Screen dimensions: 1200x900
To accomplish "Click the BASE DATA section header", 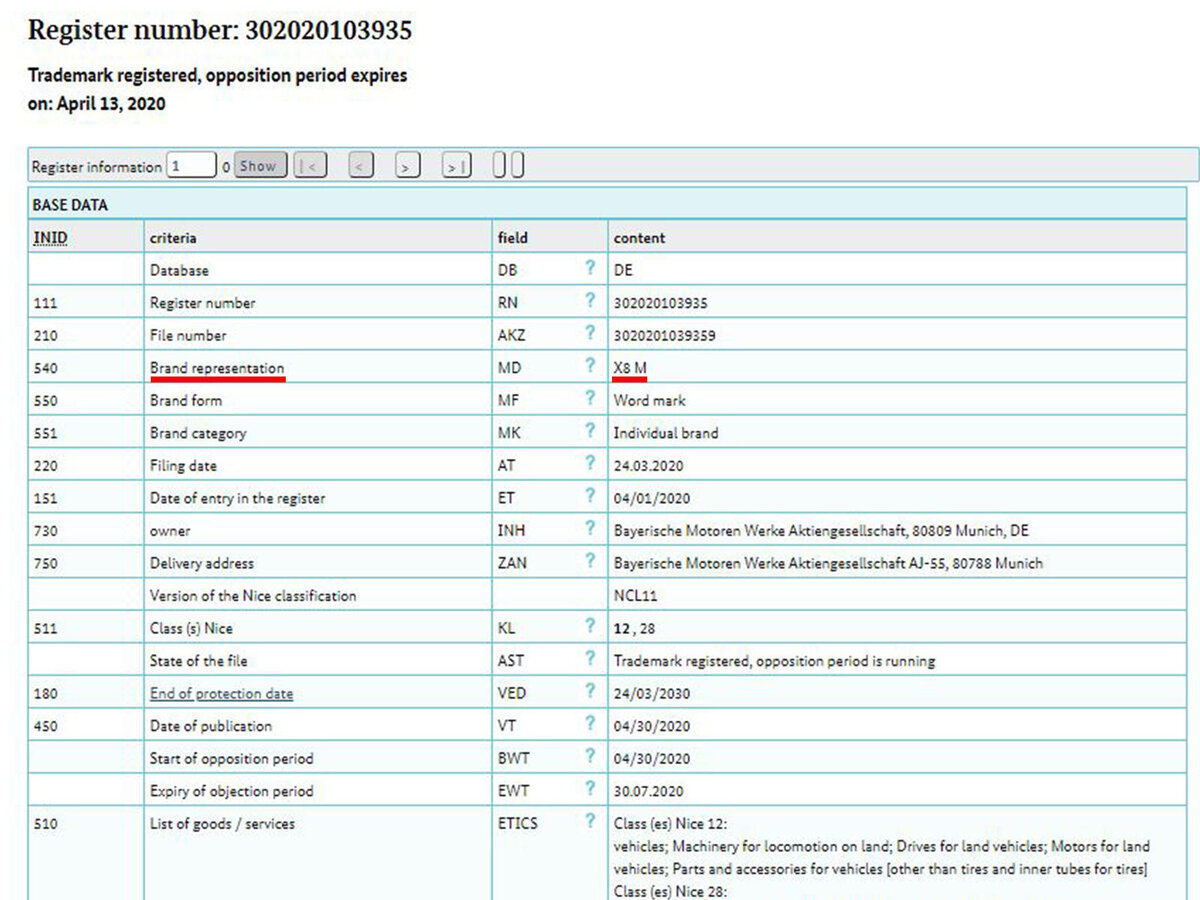I will point(70,205).
